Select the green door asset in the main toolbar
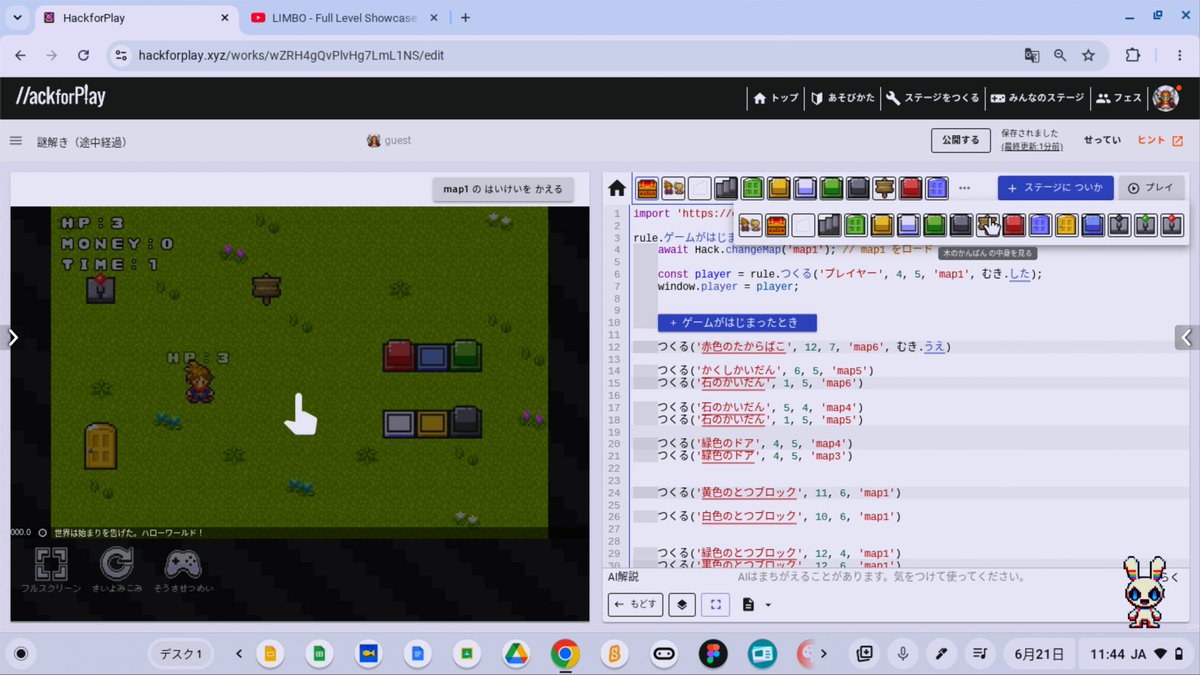Viewport: 1200px width, 675px height. (753, 188)
